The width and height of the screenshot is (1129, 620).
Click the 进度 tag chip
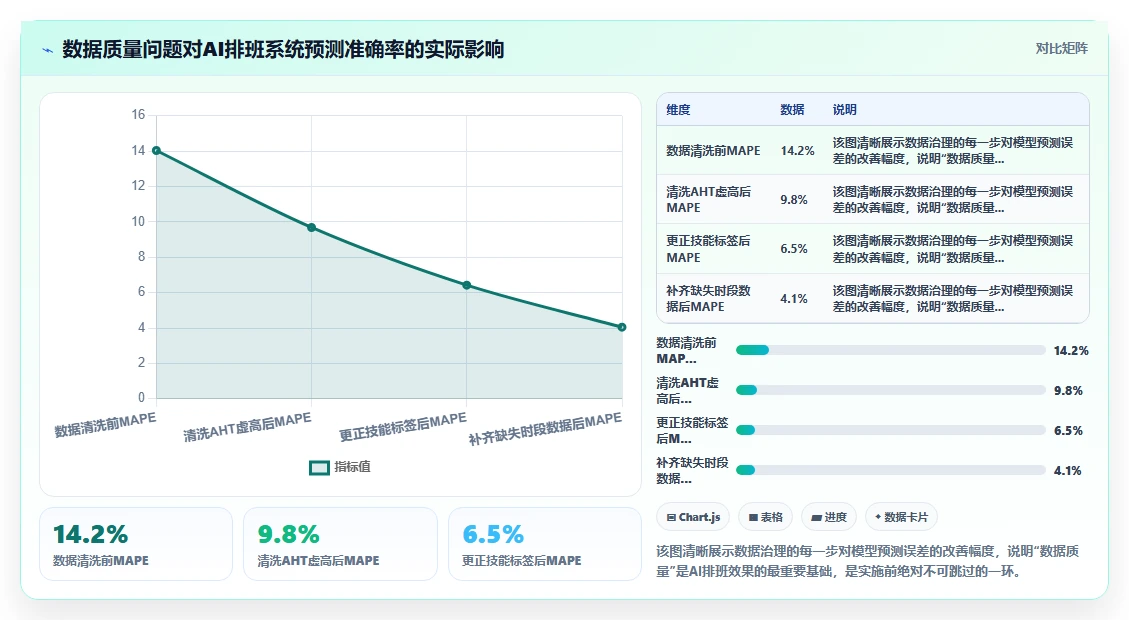click(829, 517)
